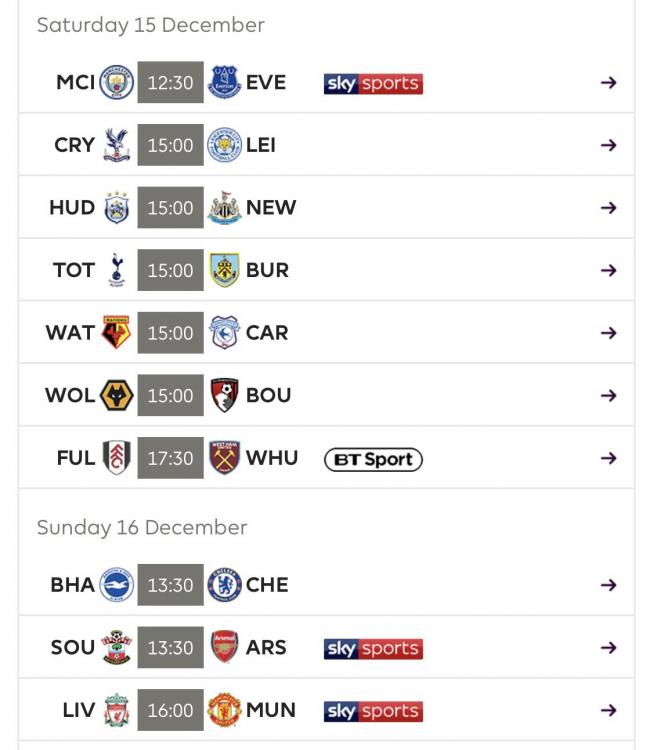Image resolution: width=653 pixels, height=750 pixels.
Task: Select the 16:00 kickoff time box
Action: tap(170, 711)
